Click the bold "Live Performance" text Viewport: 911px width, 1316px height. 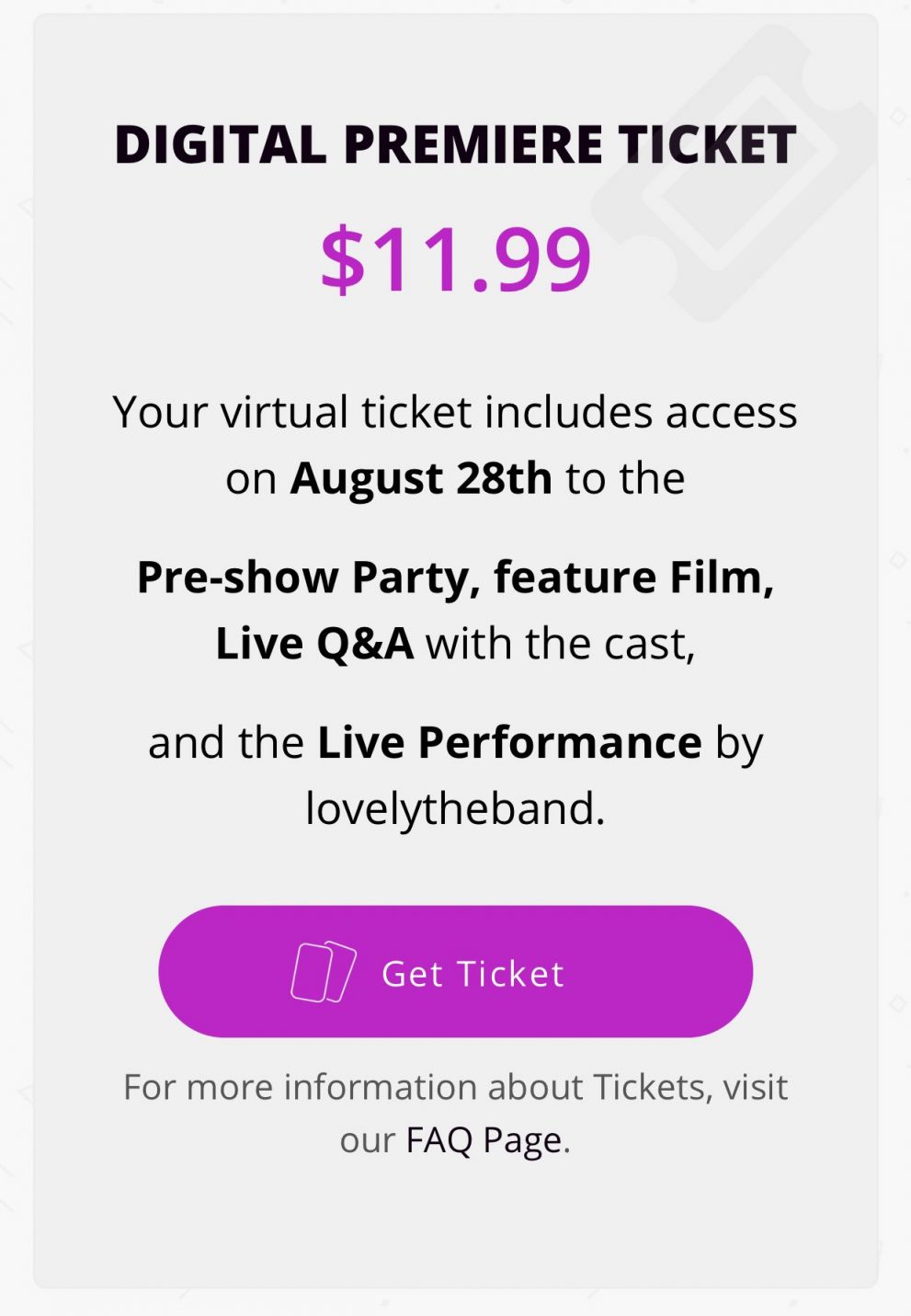pyautogui.click(x=509, y=743)
